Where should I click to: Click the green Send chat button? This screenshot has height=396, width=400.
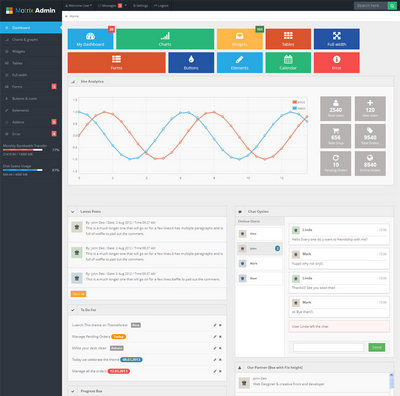pyautogui.click(x=377, y=347)
